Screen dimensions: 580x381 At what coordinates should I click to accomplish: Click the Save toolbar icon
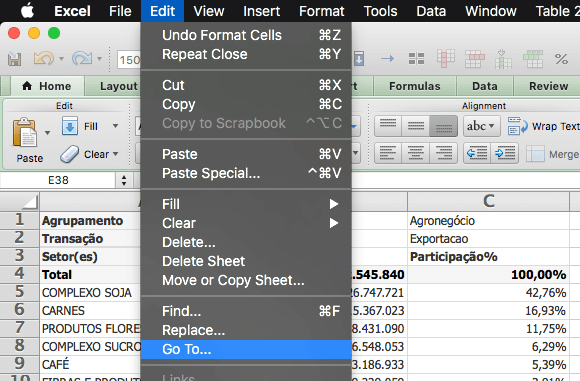click(14, 59)
